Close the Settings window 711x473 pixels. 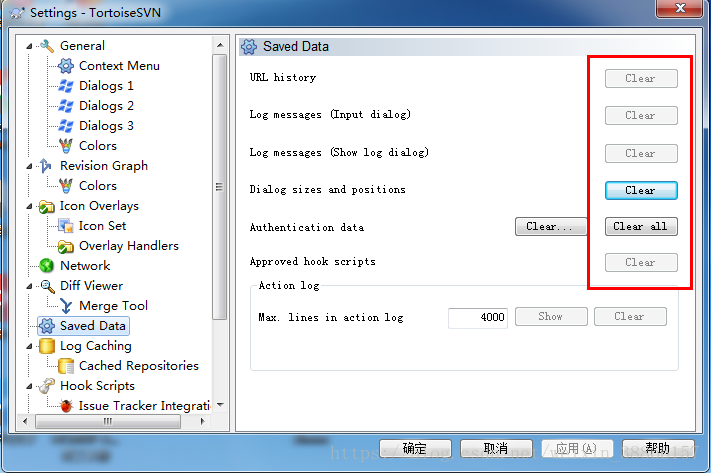(679, 8)
